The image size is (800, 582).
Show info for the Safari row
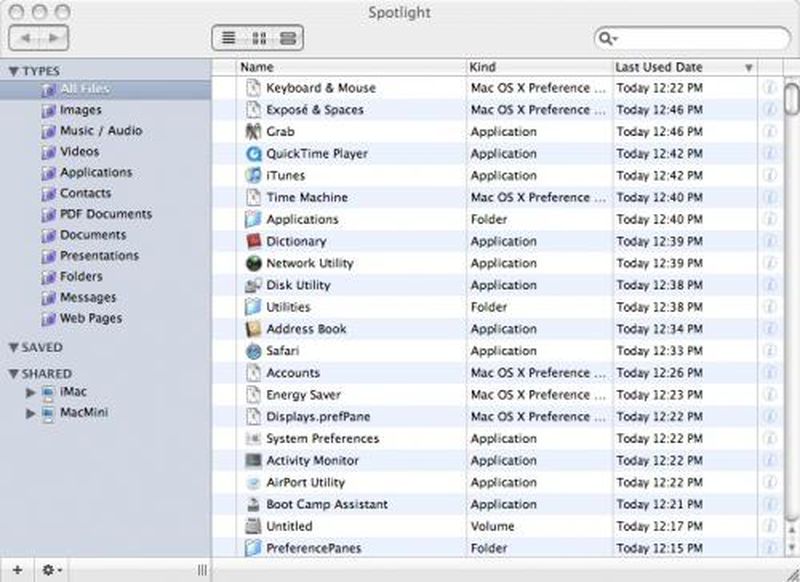[x=769, y=351]
